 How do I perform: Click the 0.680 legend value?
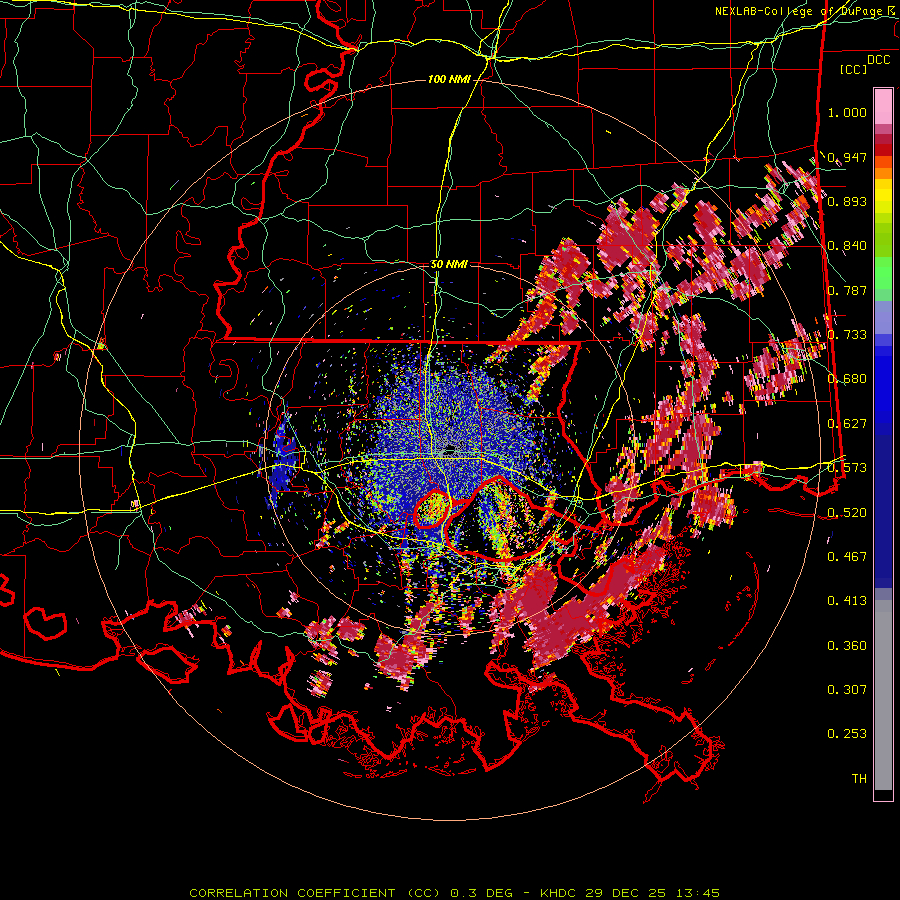[x=847, y=379]
